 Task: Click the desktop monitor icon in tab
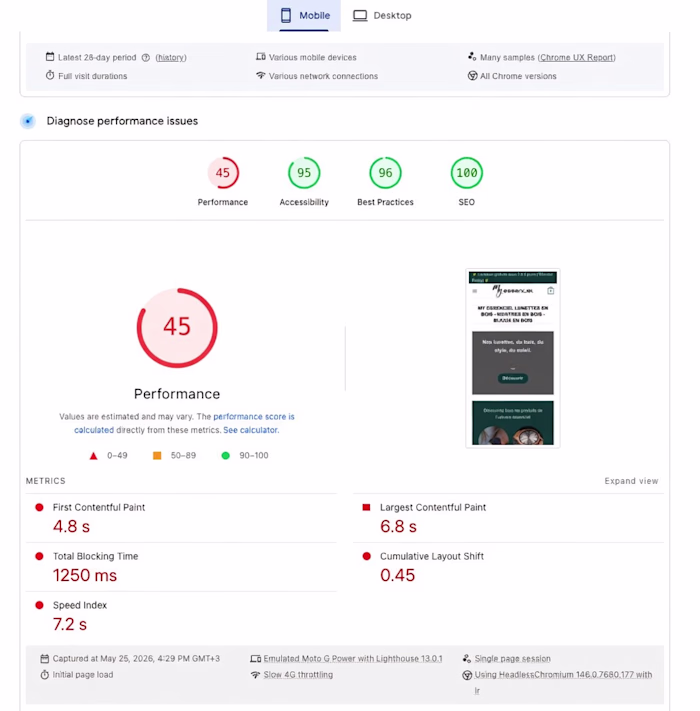point(360,15)
